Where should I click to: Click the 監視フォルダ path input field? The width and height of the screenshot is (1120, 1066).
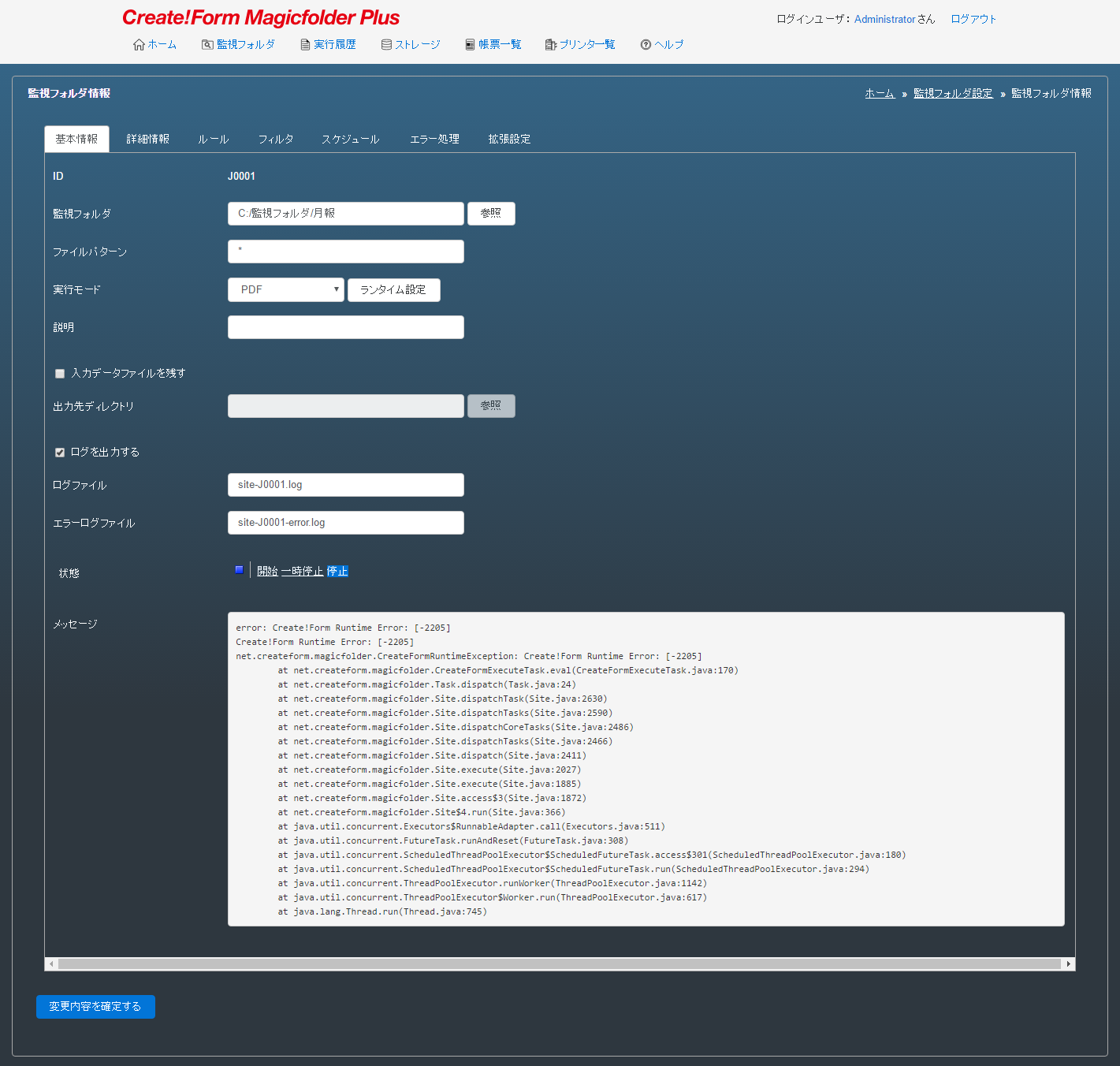[346, 214]
